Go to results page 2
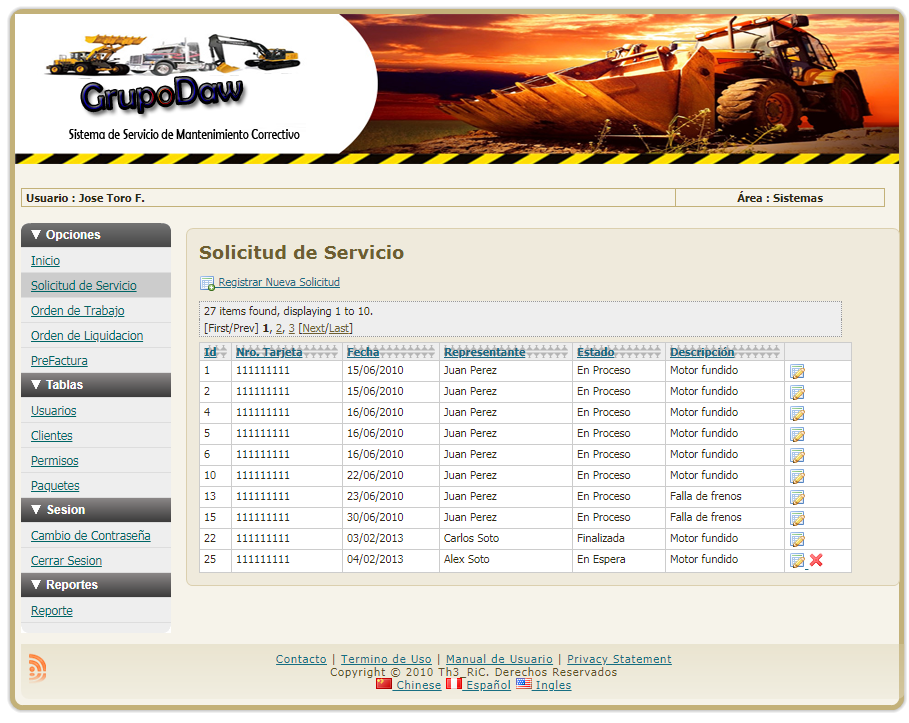This screenshot has height=723, width=909. [279, 328]
